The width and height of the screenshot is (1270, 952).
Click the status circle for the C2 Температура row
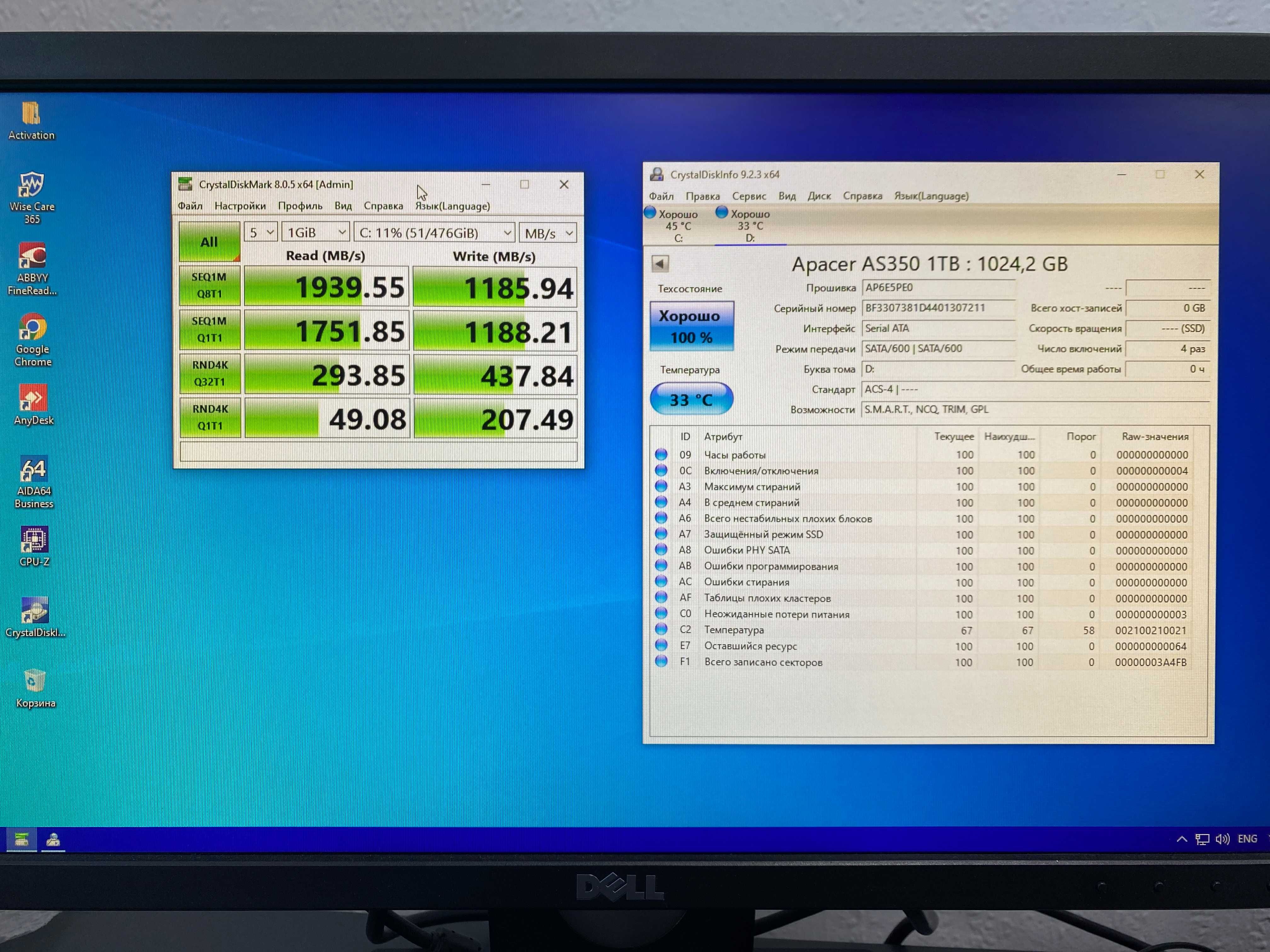click(661, 630)
